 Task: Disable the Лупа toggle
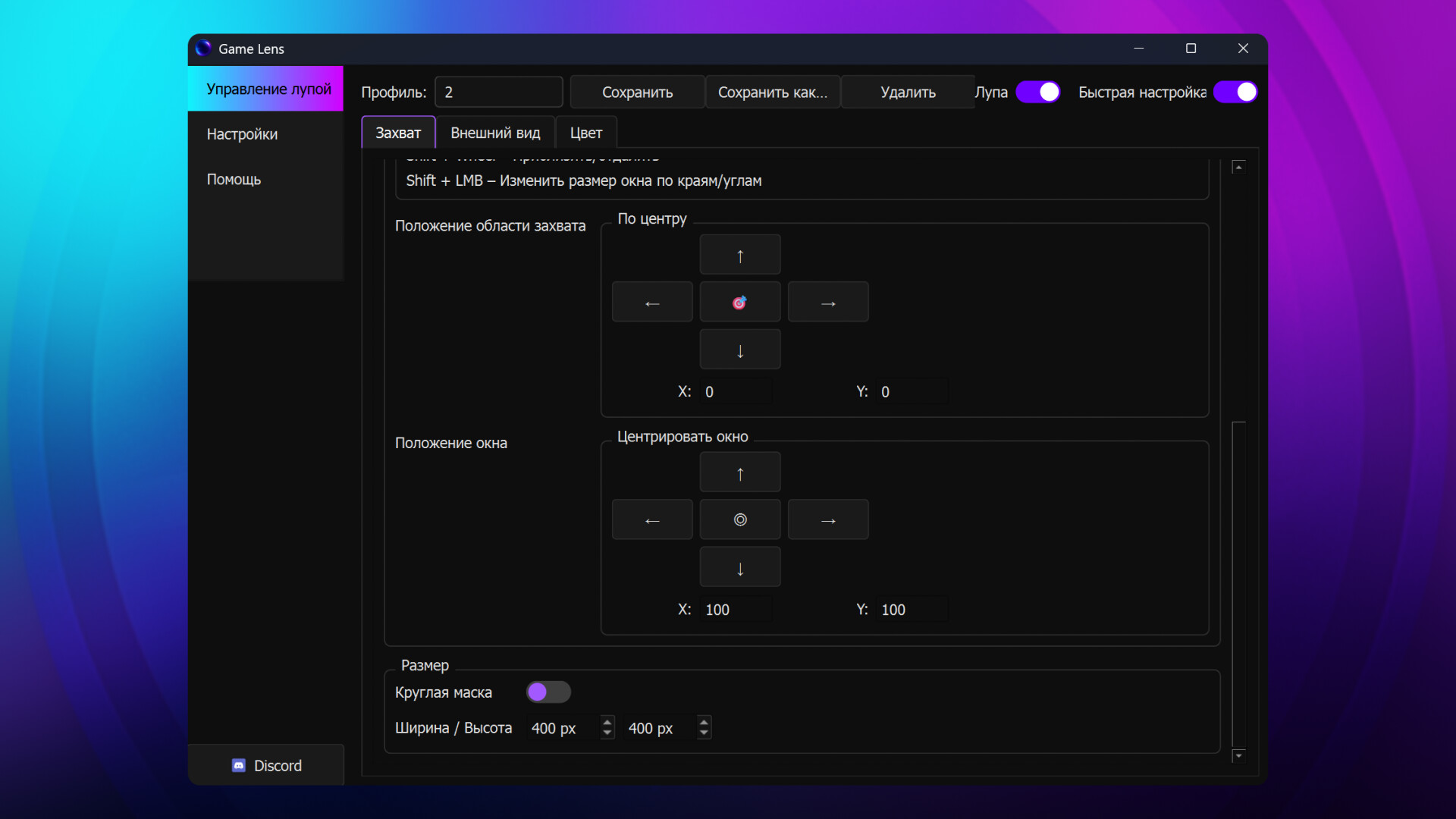(1037, 91)
